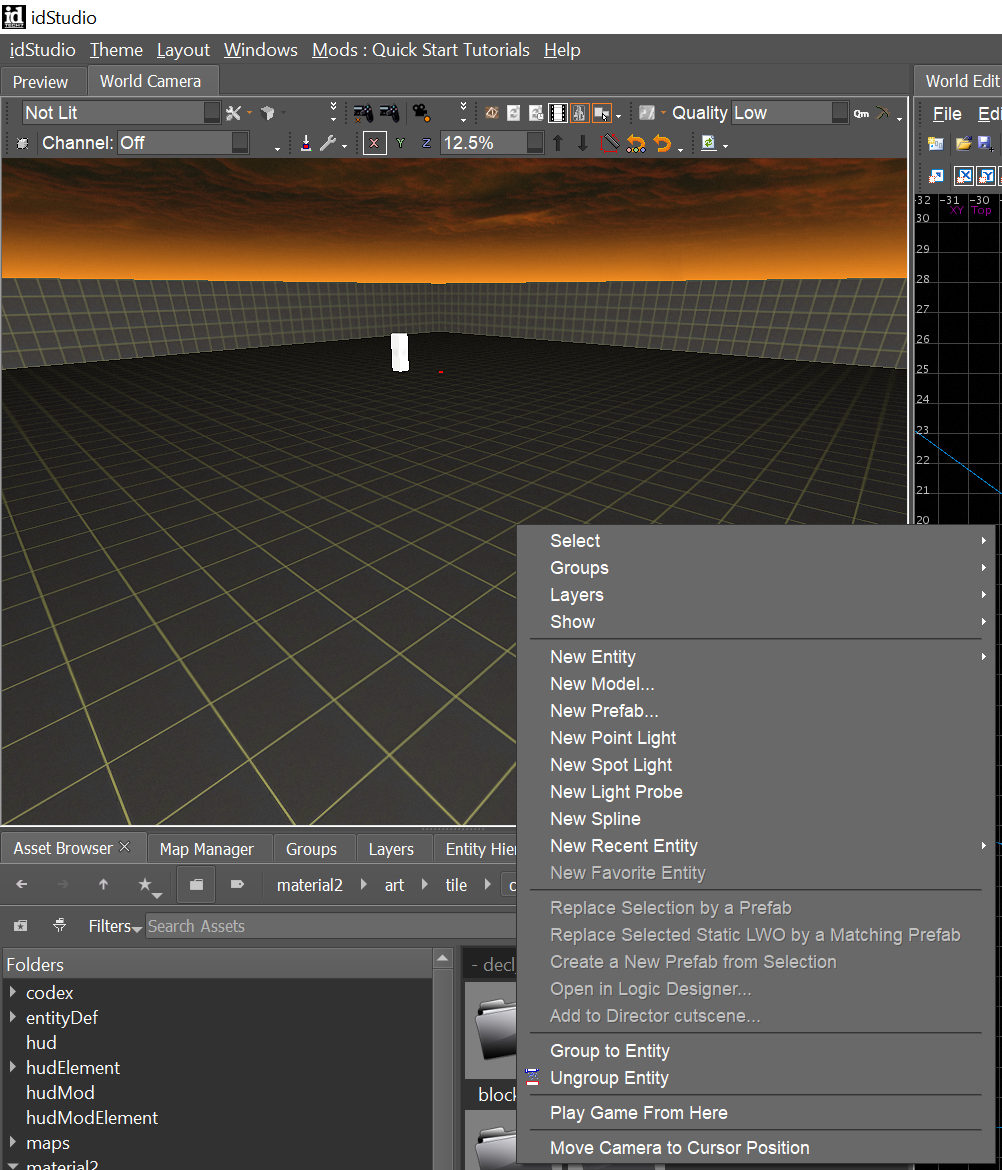Image resolution: width=1002 pixels, height=1170 pixels.
Task: Click the wrench tool icon
Action: (328, 143)
